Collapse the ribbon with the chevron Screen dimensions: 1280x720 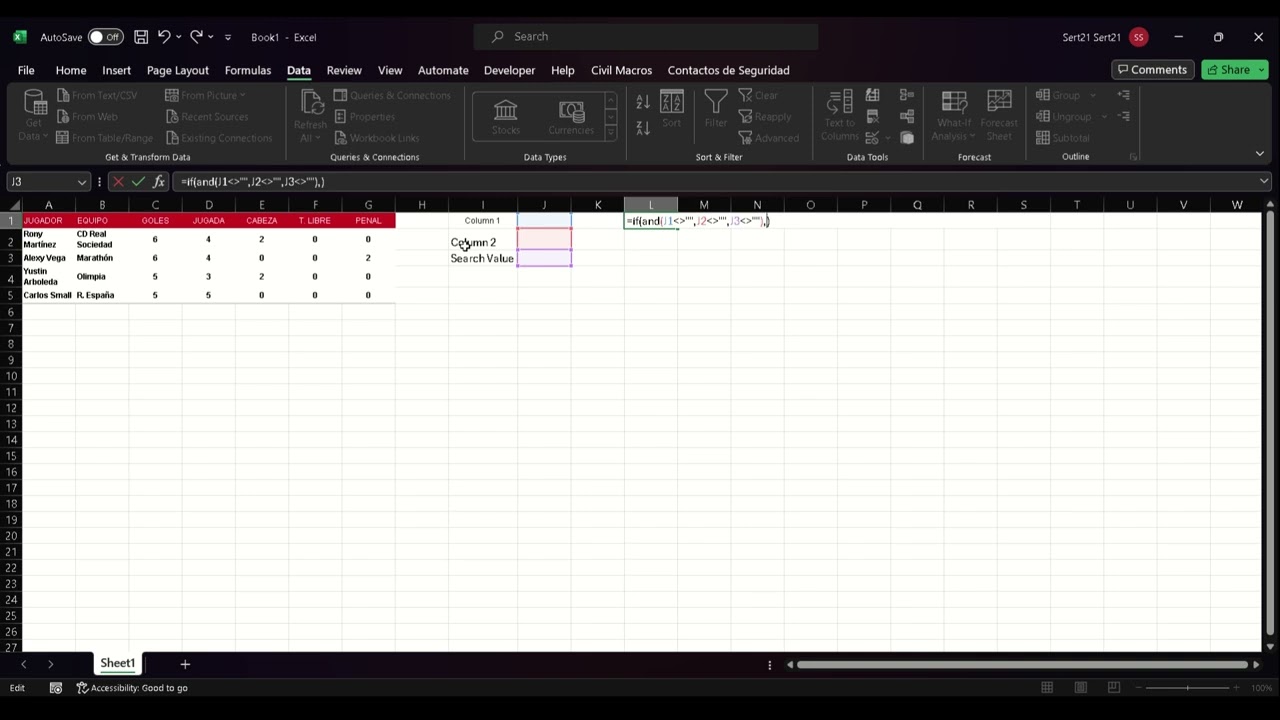pyautogui.click(x=1259, y=154)
